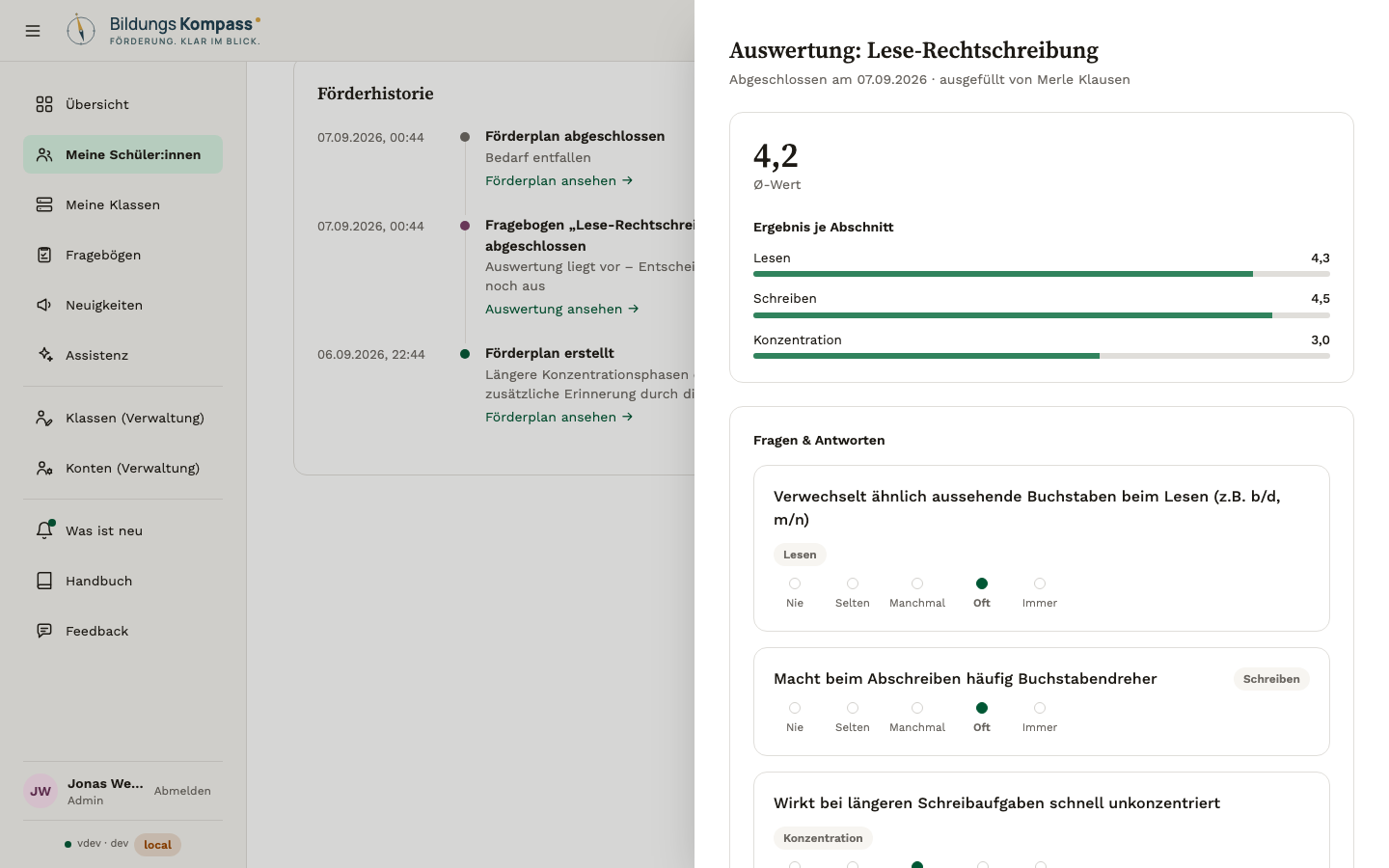Click the Konzentration category tag
The image size is (1389, 868).
[823, 838]
